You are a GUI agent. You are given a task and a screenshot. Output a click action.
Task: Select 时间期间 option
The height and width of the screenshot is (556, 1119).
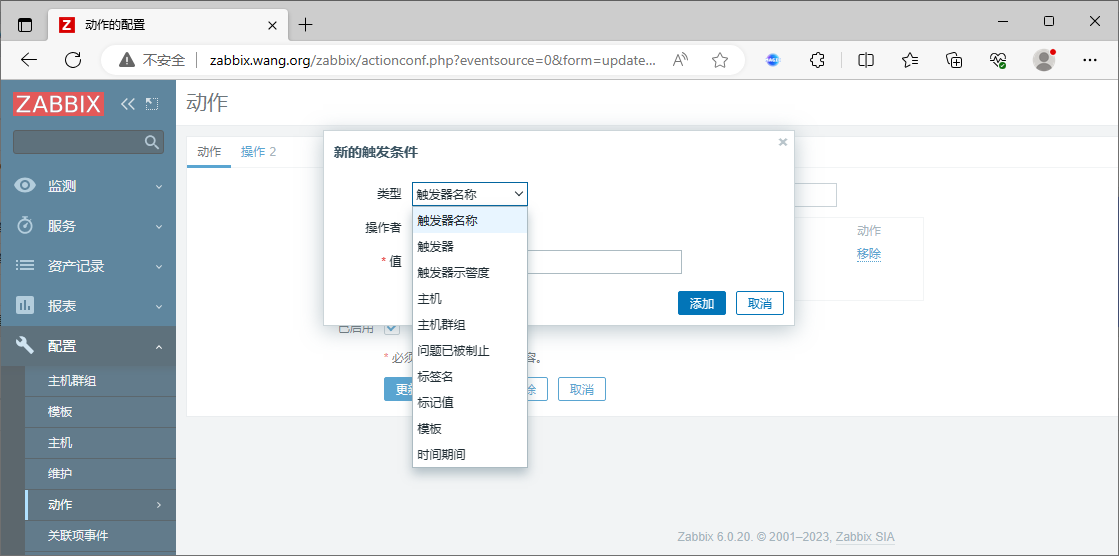point(470,455)
